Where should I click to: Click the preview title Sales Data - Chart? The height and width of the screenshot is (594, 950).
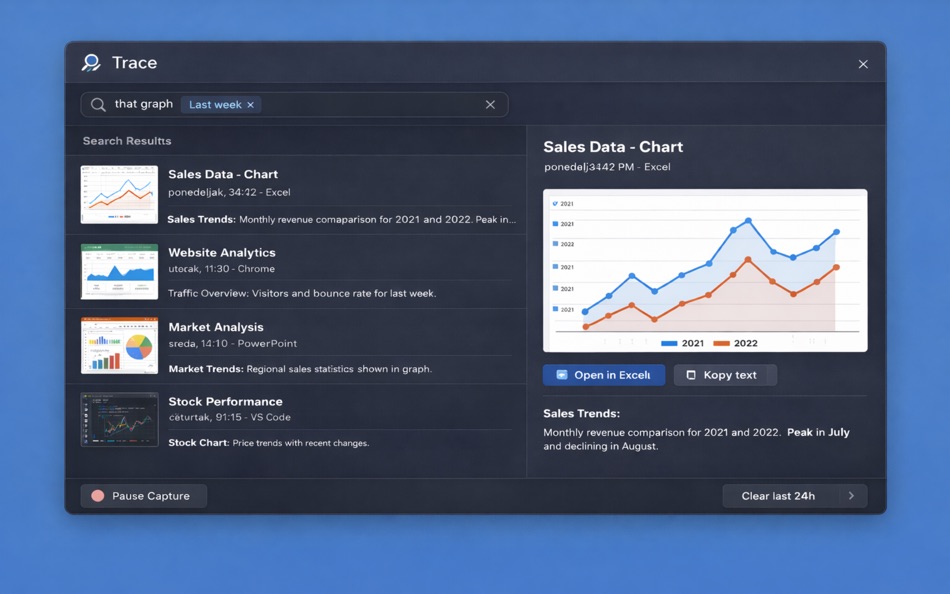pyautogui.click(x=613, y=147)
